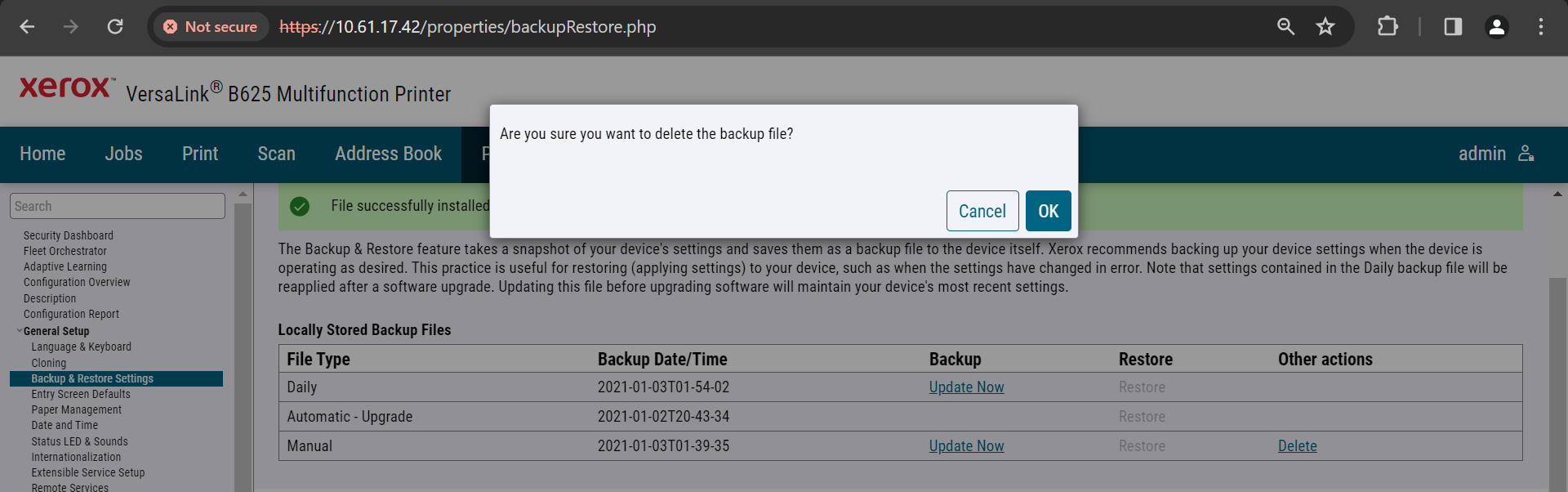Select Cloning in the sidebar tree

(x=49, y=363)
